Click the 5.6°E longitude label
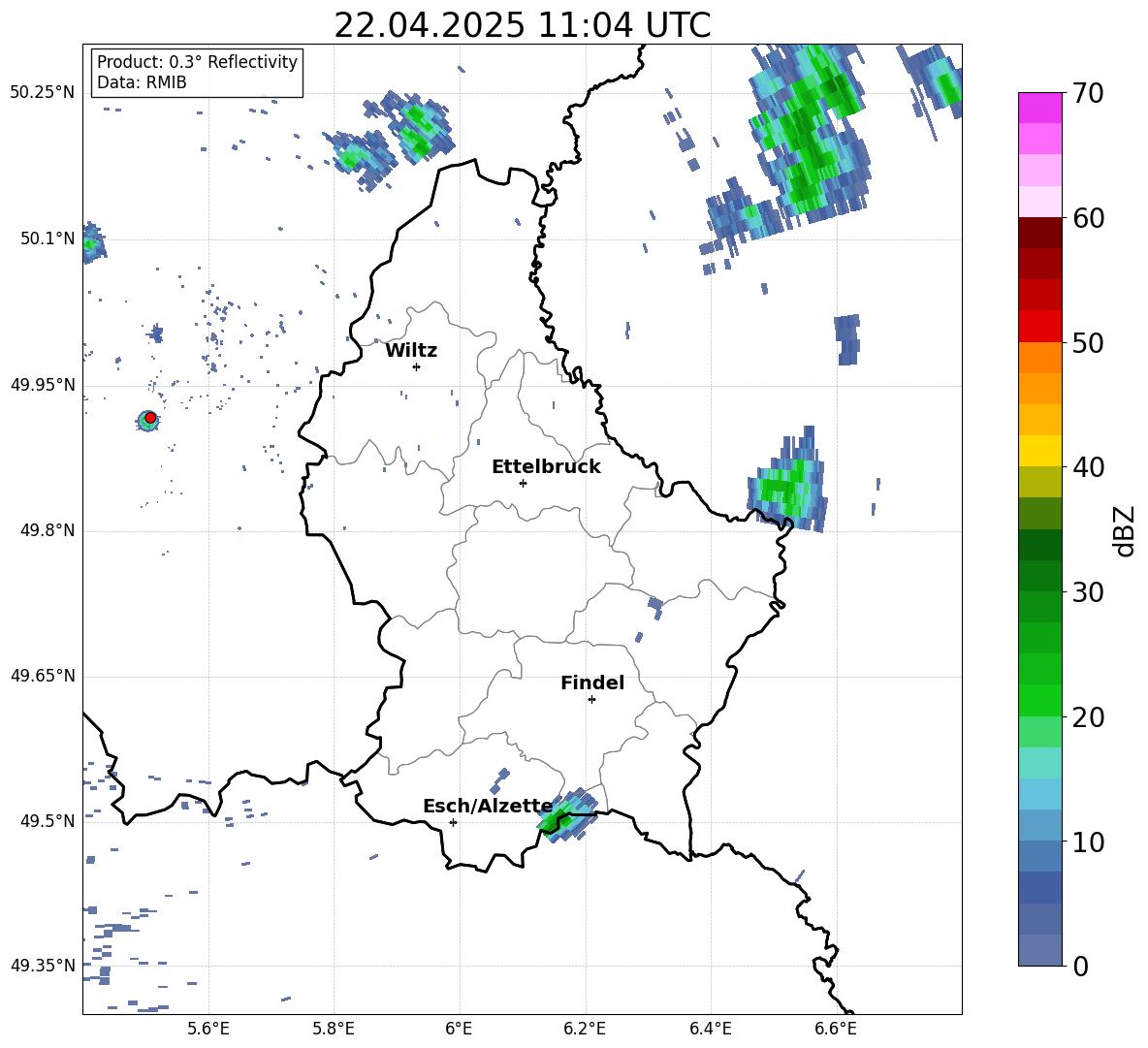Viewport: 1148px width, 1048px height. (208, 1029)
